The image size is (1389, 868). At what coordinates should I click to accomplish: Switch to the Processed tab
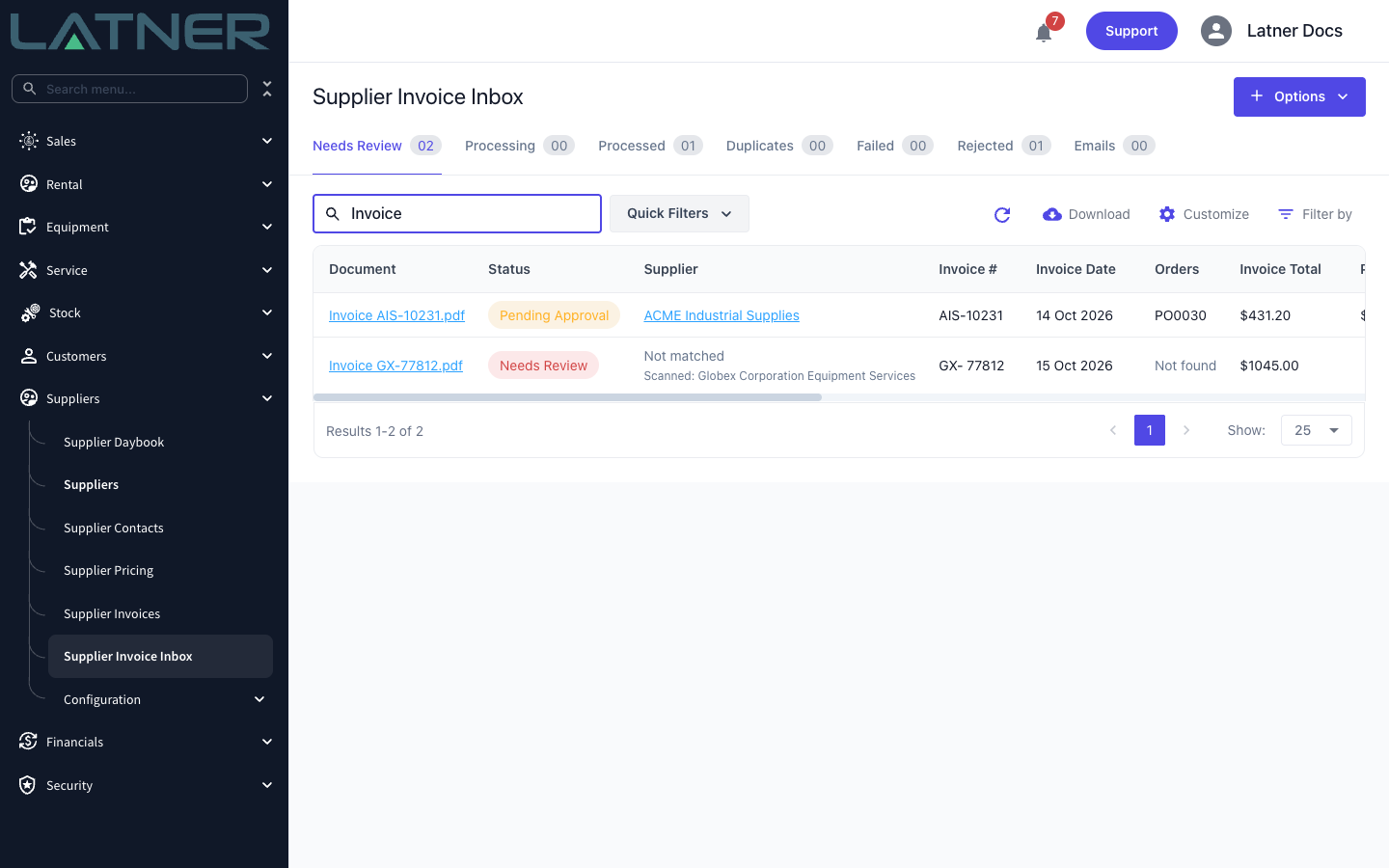coord(650,146)
